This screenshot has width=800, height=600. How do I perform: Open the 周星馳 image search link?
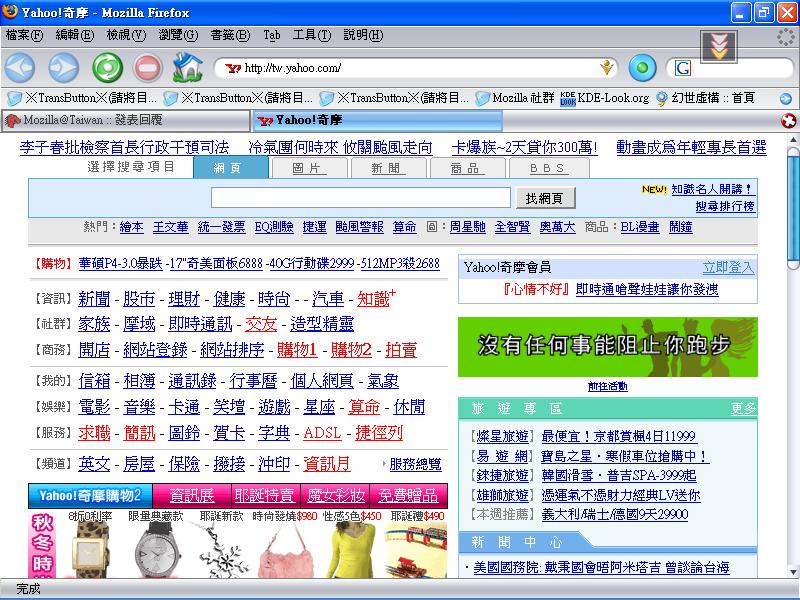pyautogui.click(x=467, y=227)
